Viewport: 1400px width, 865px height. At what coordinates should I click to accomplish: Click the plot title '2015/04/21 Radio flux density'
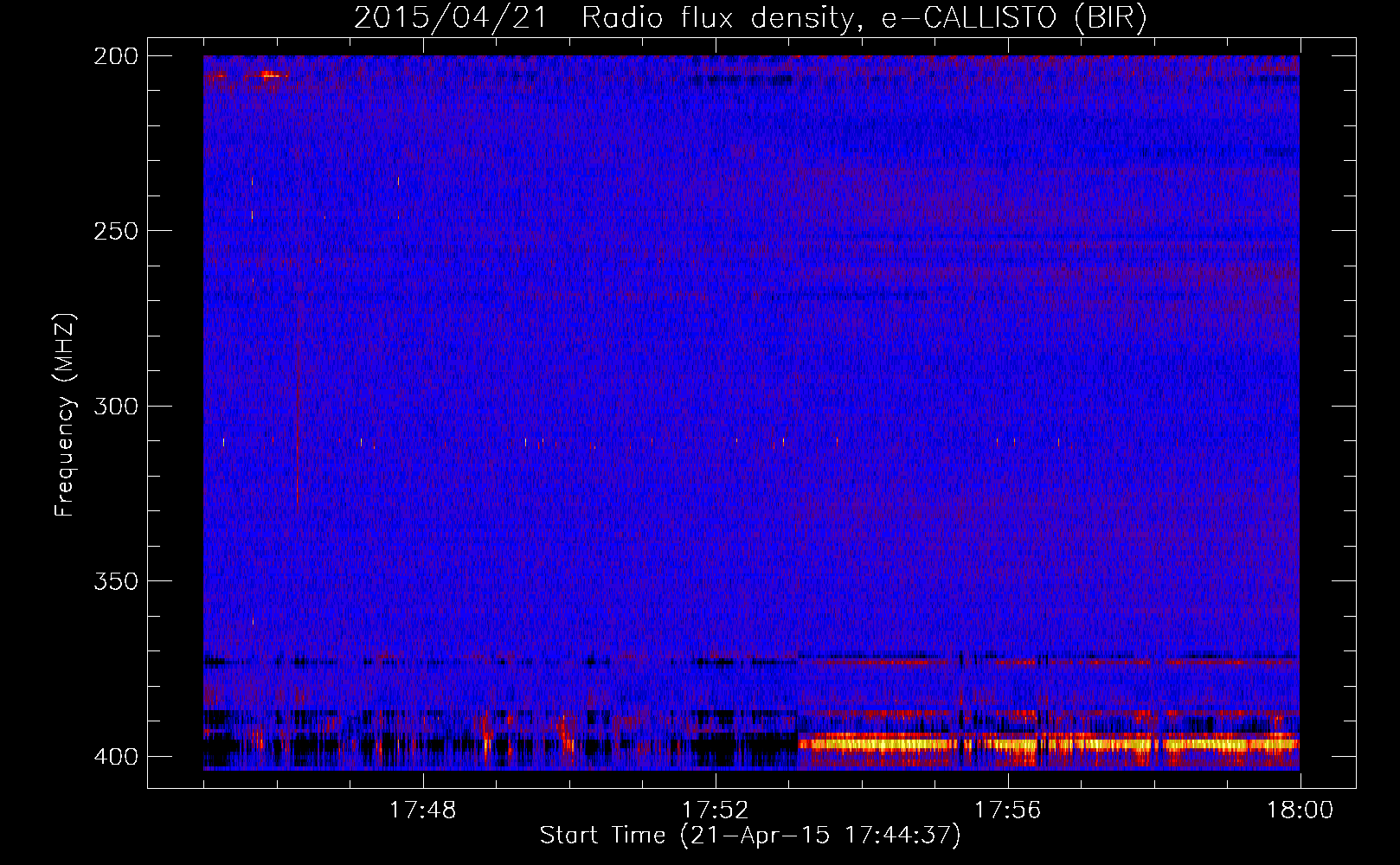[604, 17]
